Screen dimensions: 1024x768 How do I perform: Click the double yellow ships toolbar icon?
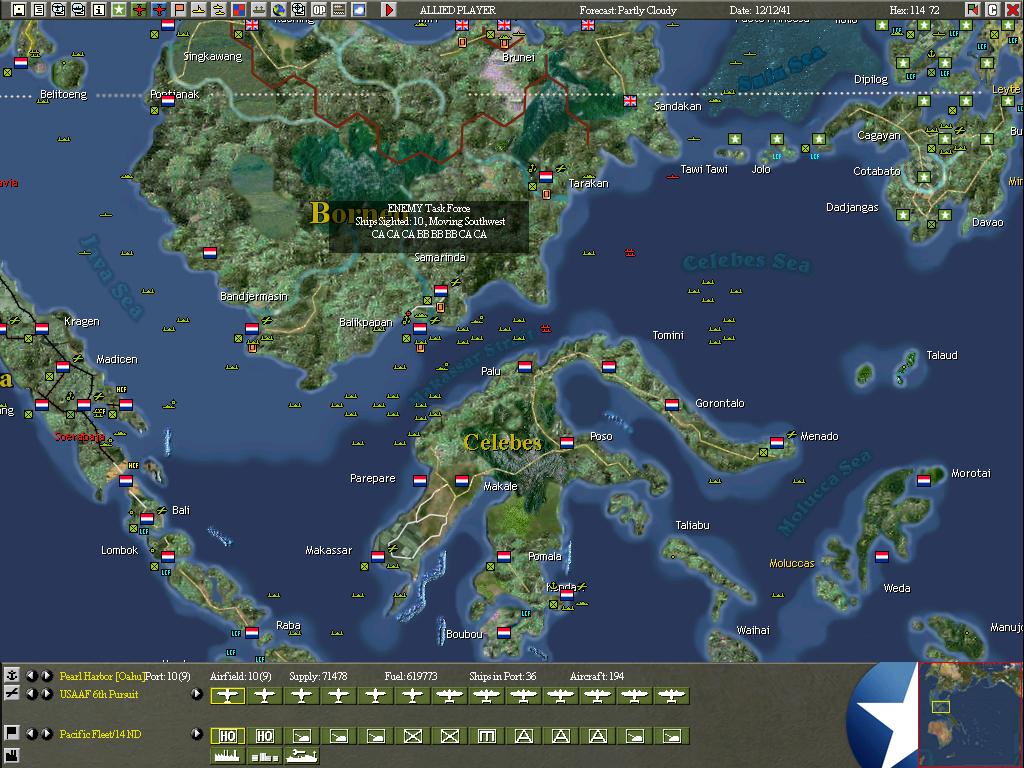219,9
